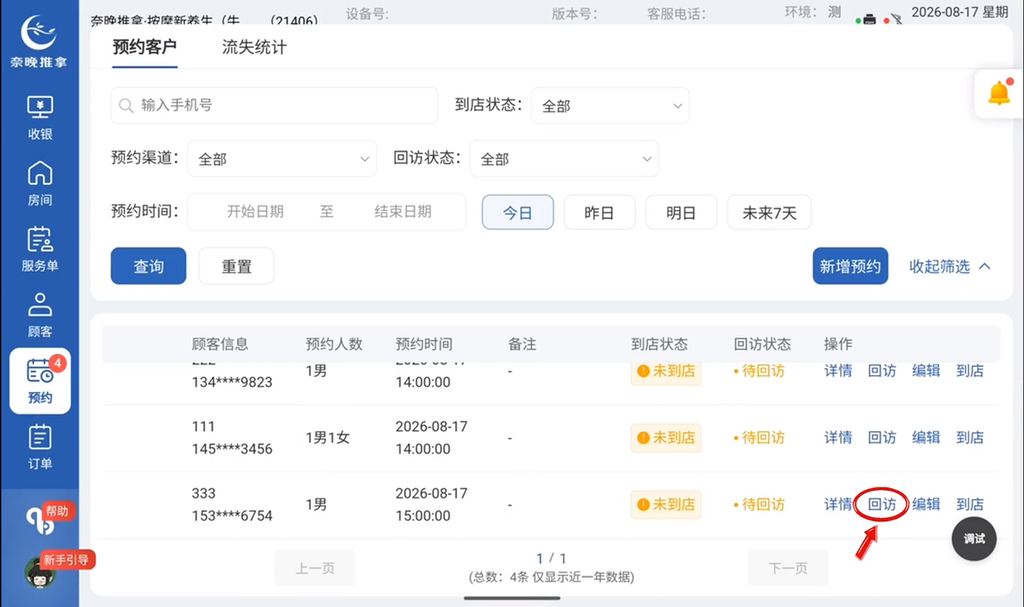Go to the 房间 rooms section
The width and height of the screenshot is (1024, 607).
click(x=40, y=184)
